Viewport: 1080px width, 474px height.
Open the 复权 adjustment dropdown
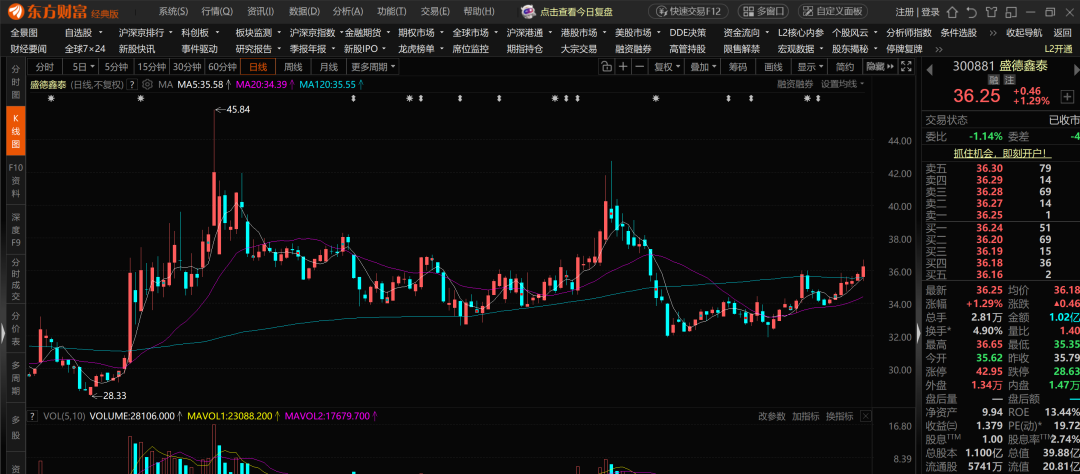[x=667, y=67]
